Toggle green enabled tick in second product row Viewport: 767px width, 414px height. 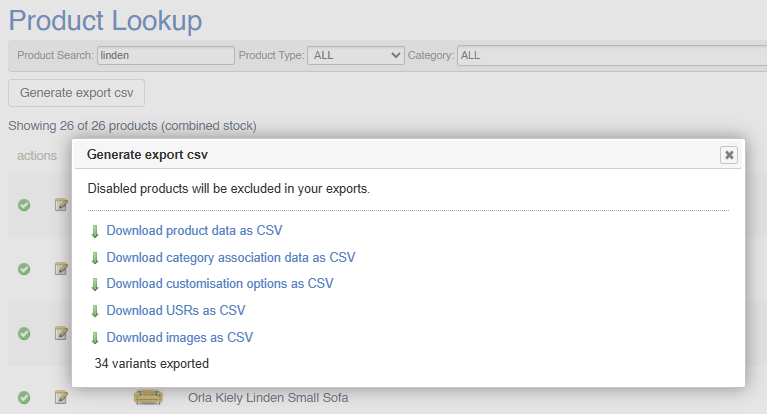pyautogui.click(x=24, y=269)
